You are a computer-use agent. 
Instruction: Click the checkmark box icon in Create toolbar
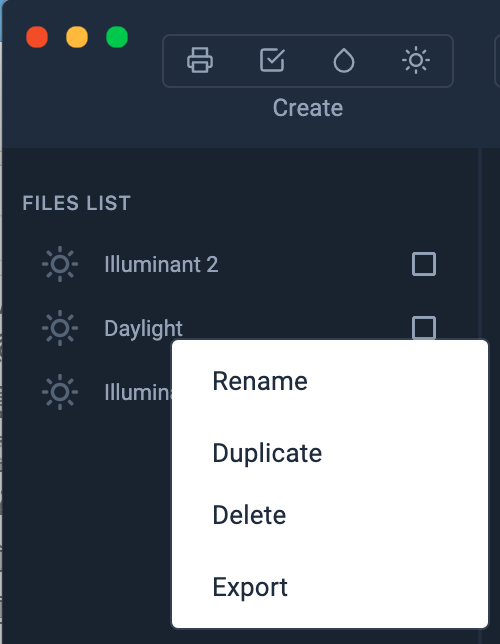(272, 60)
